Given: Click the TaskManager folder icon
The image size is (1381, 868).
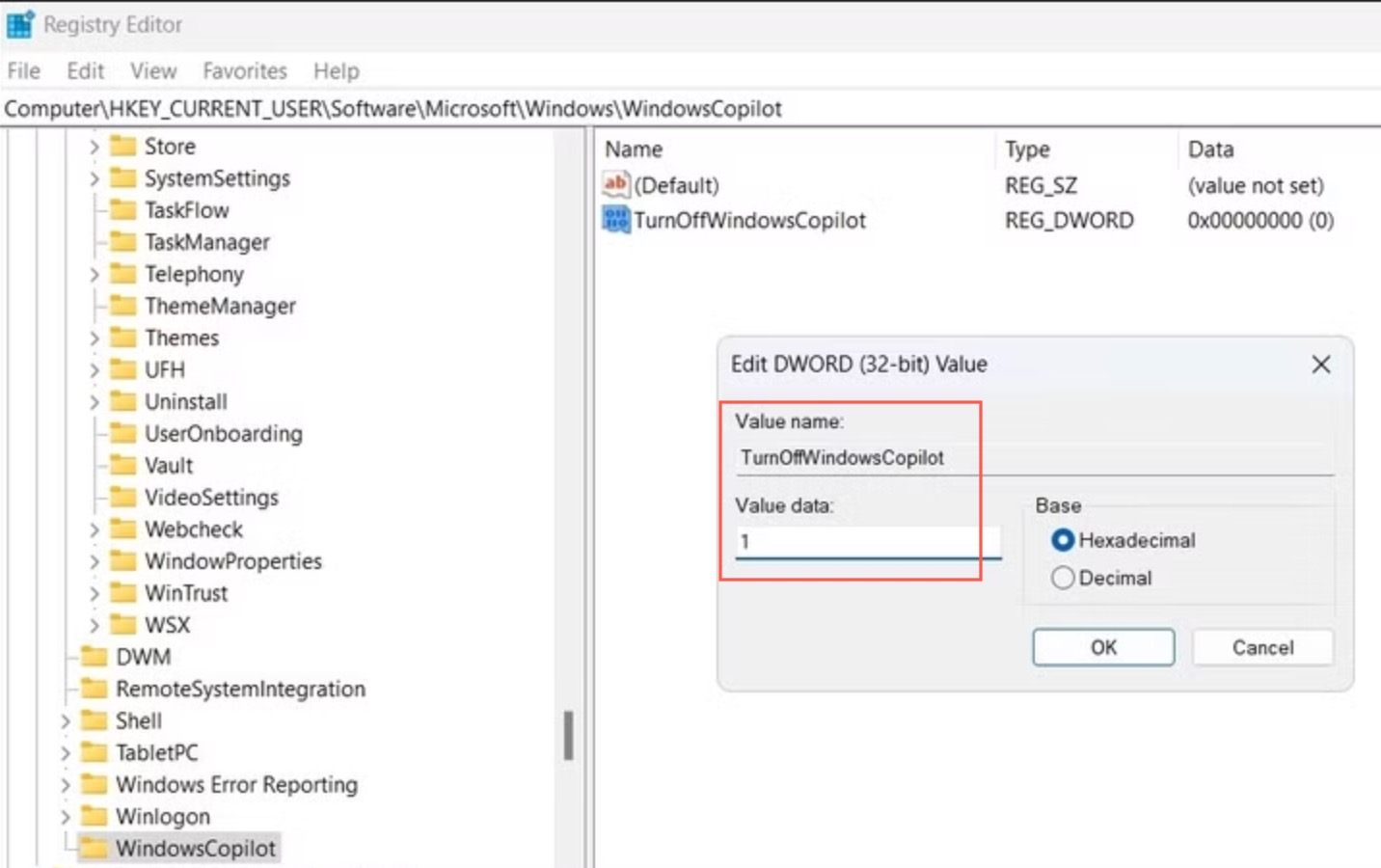Looking at the screenshot, I should click(123, 242).
